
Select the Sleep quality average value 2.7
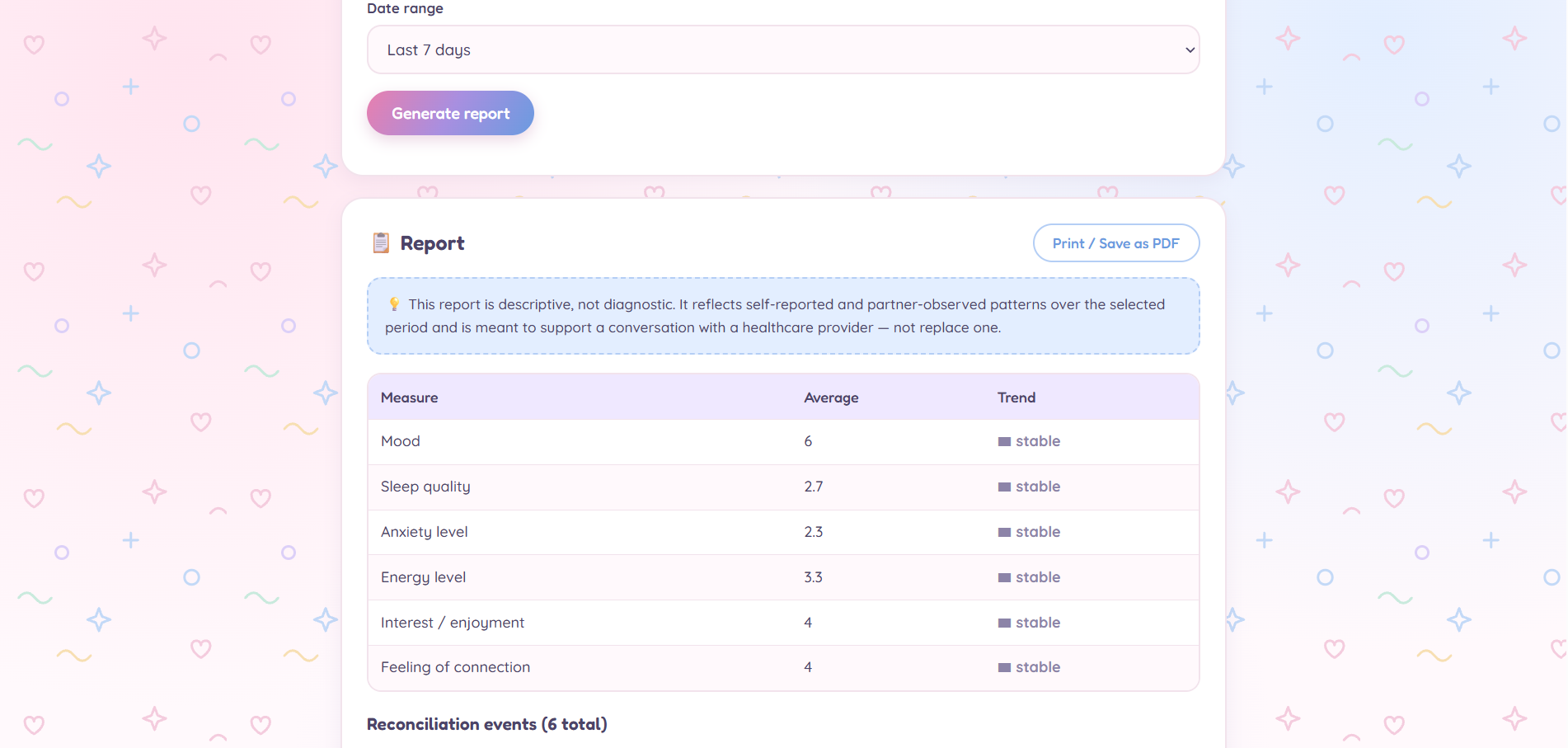[x=814, y=487]
